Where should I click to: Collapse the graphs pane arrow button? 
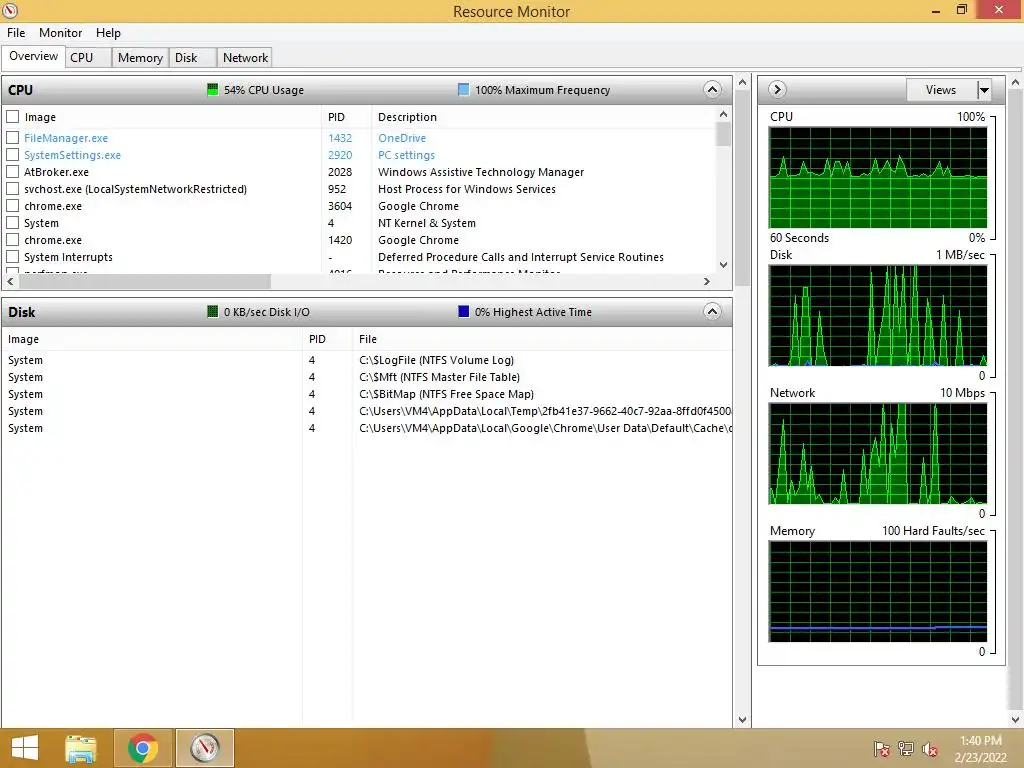[777, 89]
